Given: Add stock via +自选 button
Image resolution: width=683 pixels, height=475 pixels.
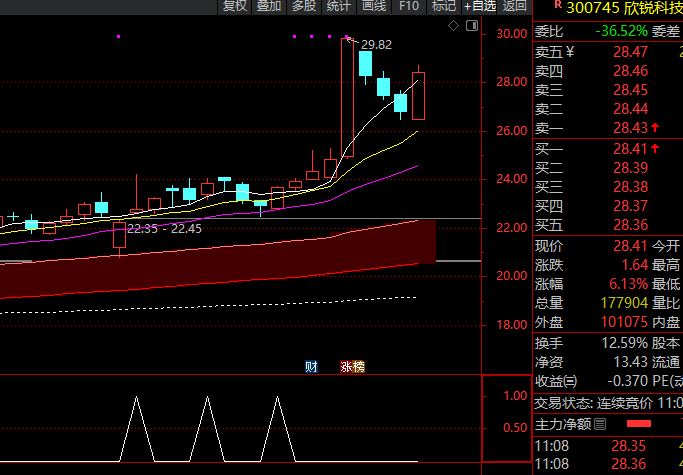Looking at the screenshot, I should pyautogui.click(x=480, y=6).
